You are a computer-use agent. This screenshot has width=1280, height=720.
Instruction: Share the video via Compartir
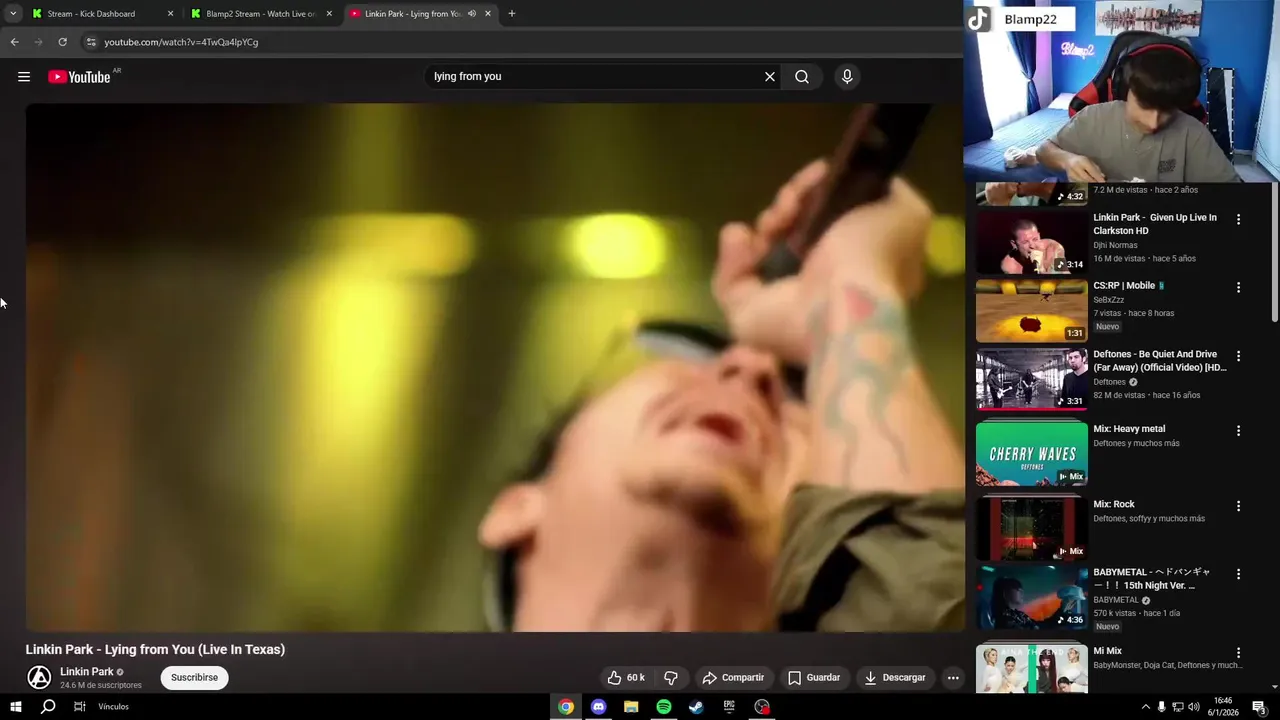point(733,678)
